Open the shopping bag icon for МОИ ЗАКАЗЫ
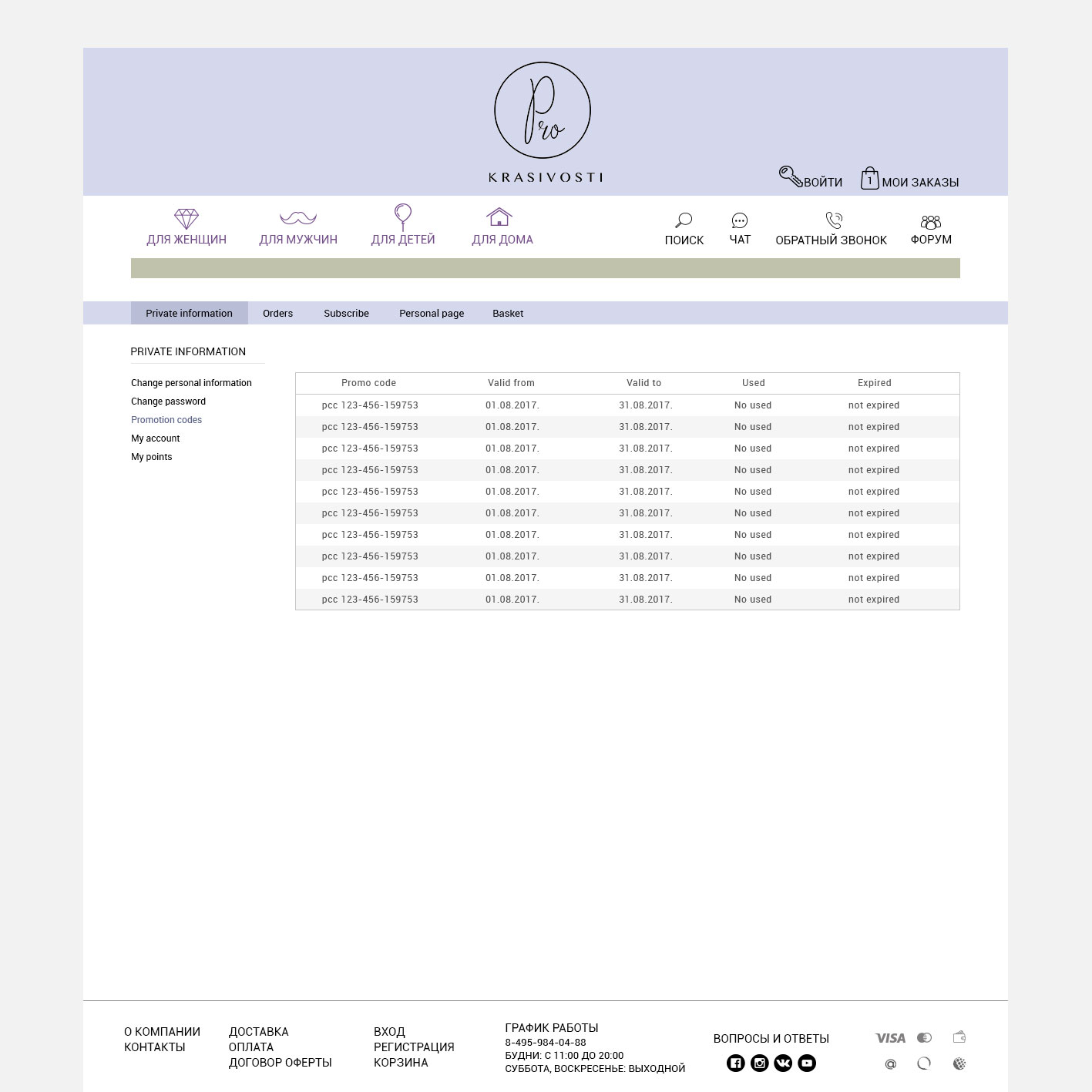Image resolution: width=1092 pixels, height=1092 pixels. [x=869, y=178]
